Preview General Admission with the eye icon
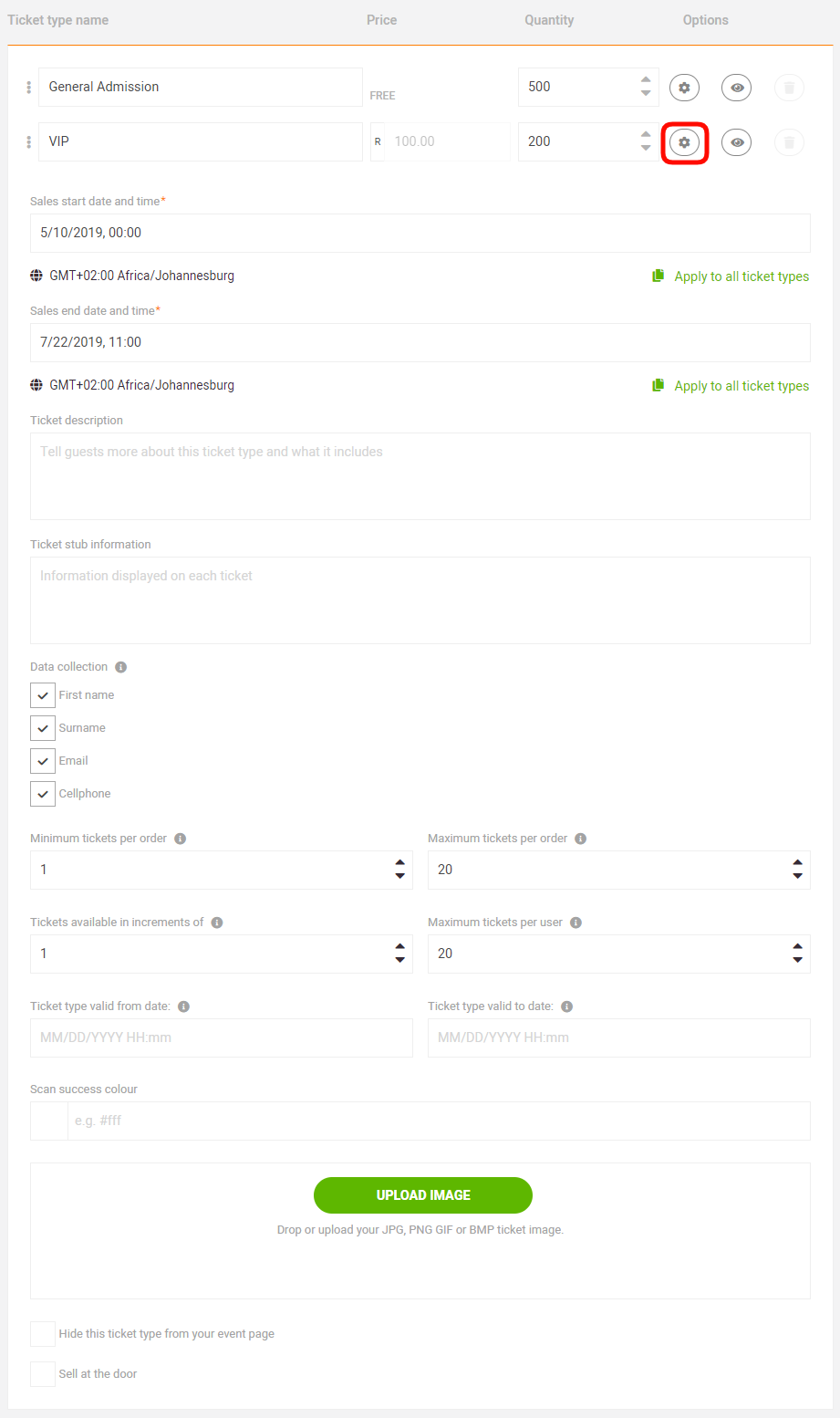The height and width of the screenshot is (1418, 840). click(x=736, y=87)
